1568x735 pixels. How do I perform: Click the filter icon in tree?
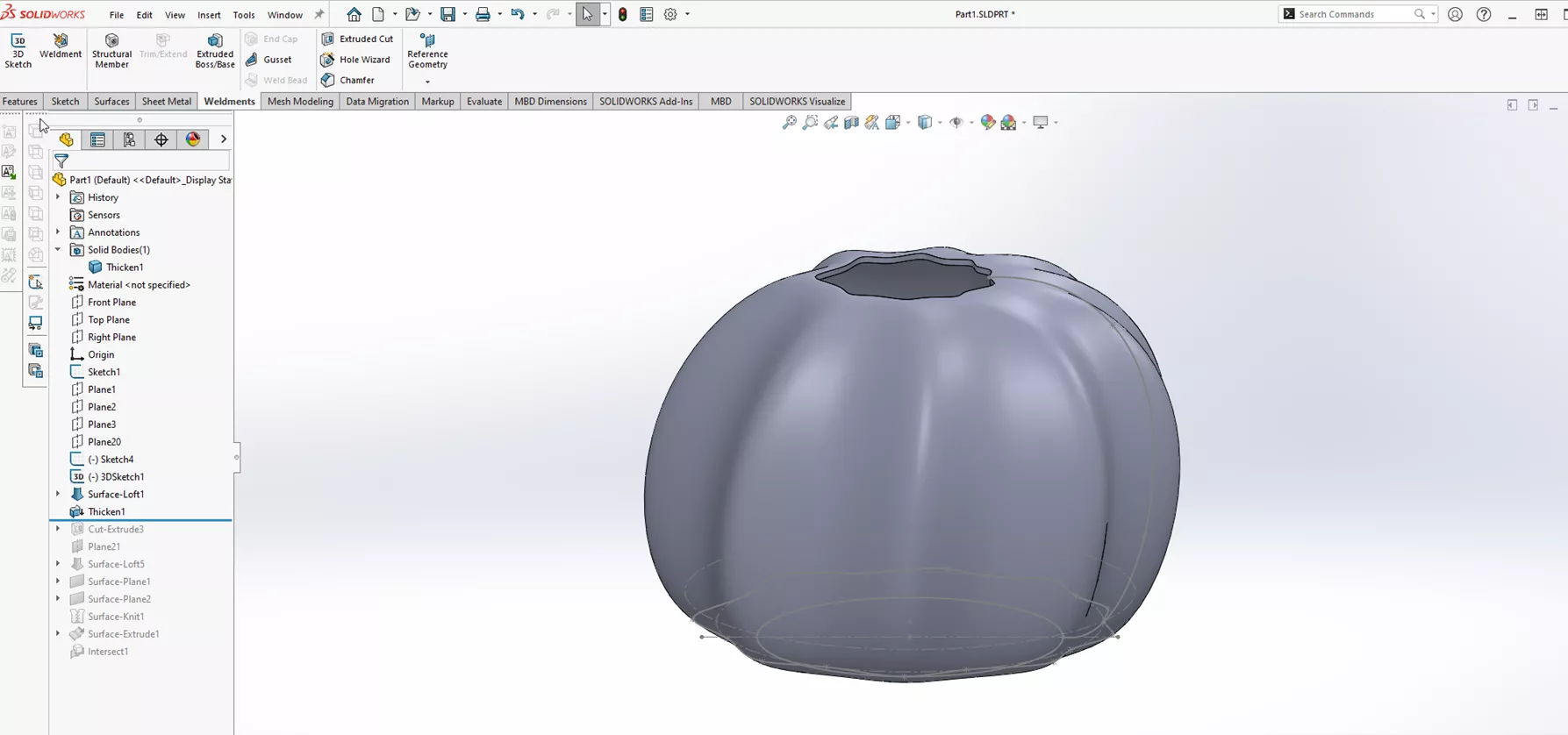tap(61, 161)
